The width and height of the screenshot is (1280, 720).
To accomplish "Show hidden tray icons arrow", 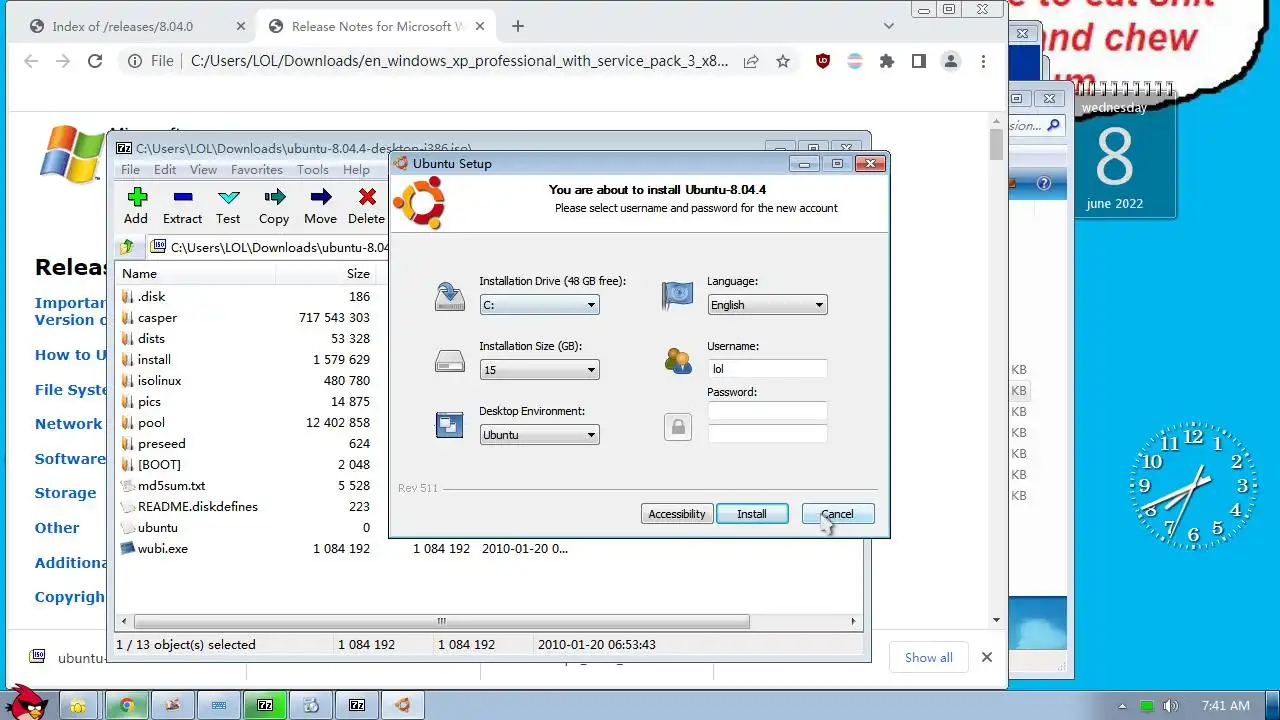I will click(1123, 706).
